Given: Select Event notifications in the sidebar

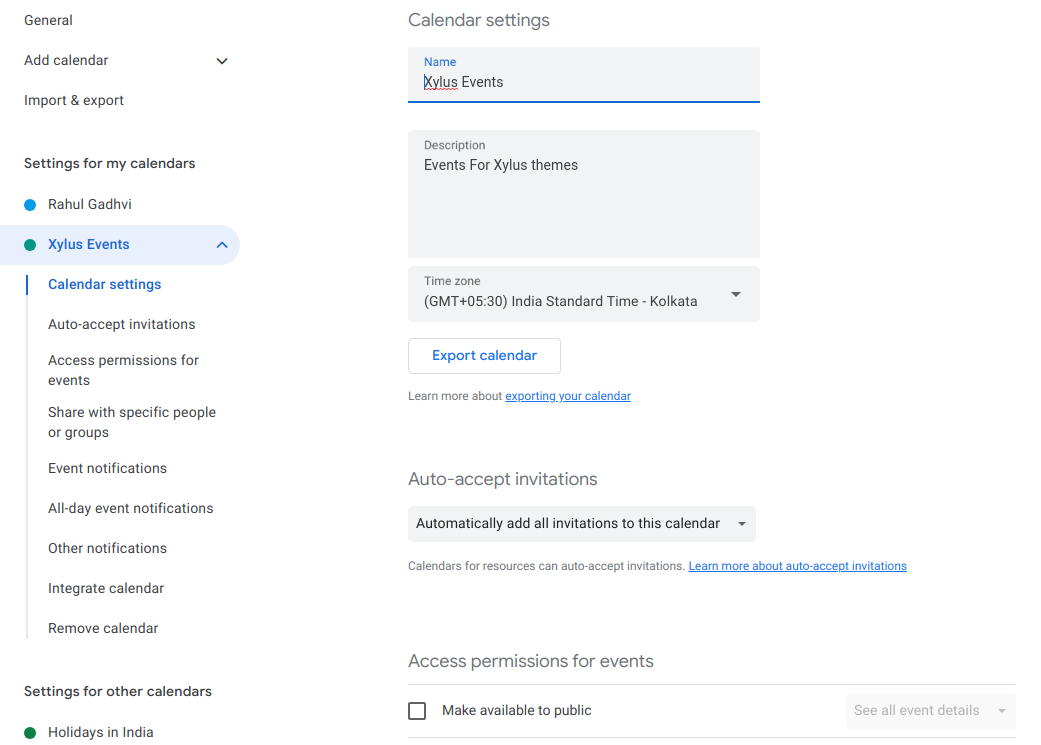Looking at the screenshot, I should 107,468.
